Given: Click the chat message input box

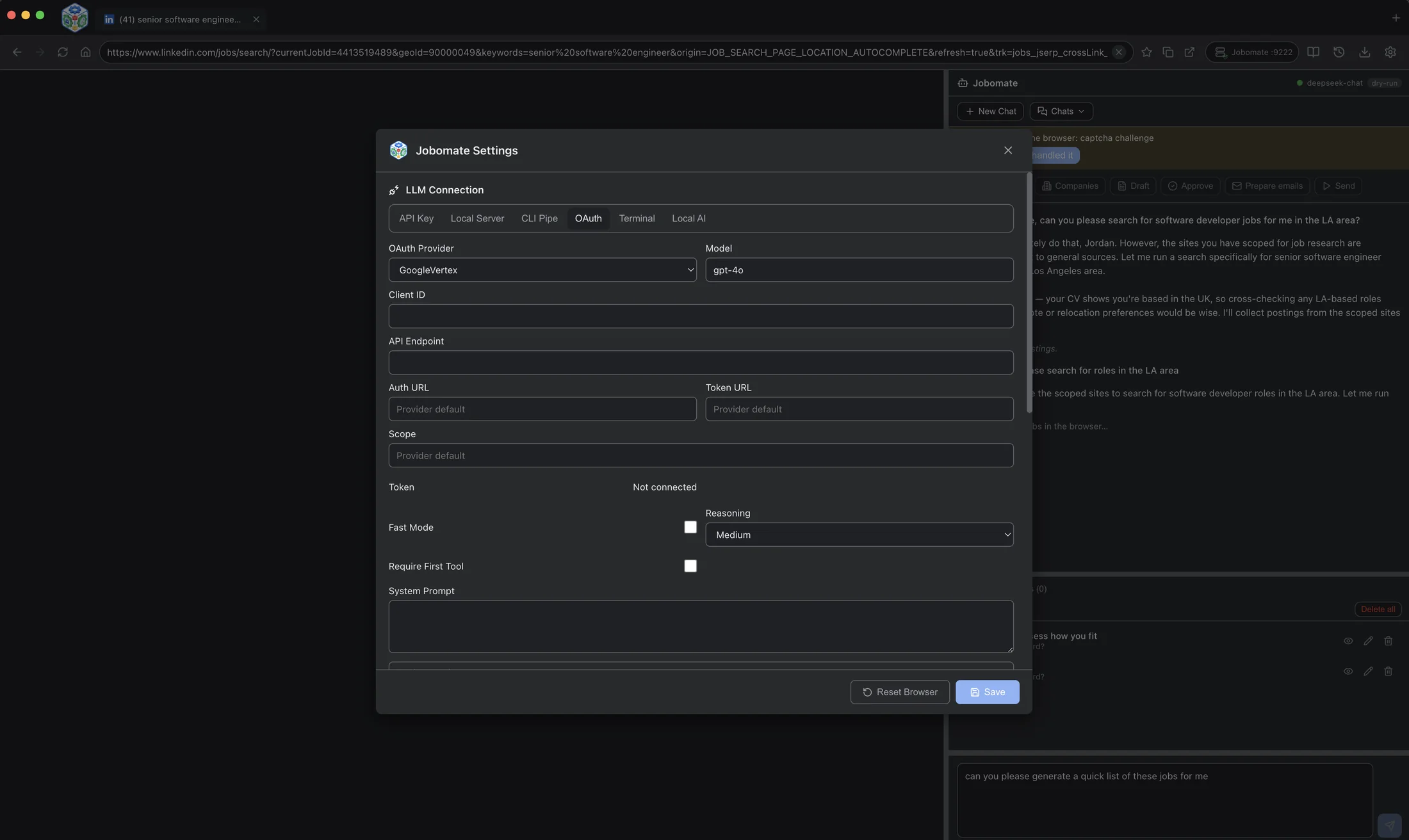Looking at the screenshot, I should [1165, 800].
